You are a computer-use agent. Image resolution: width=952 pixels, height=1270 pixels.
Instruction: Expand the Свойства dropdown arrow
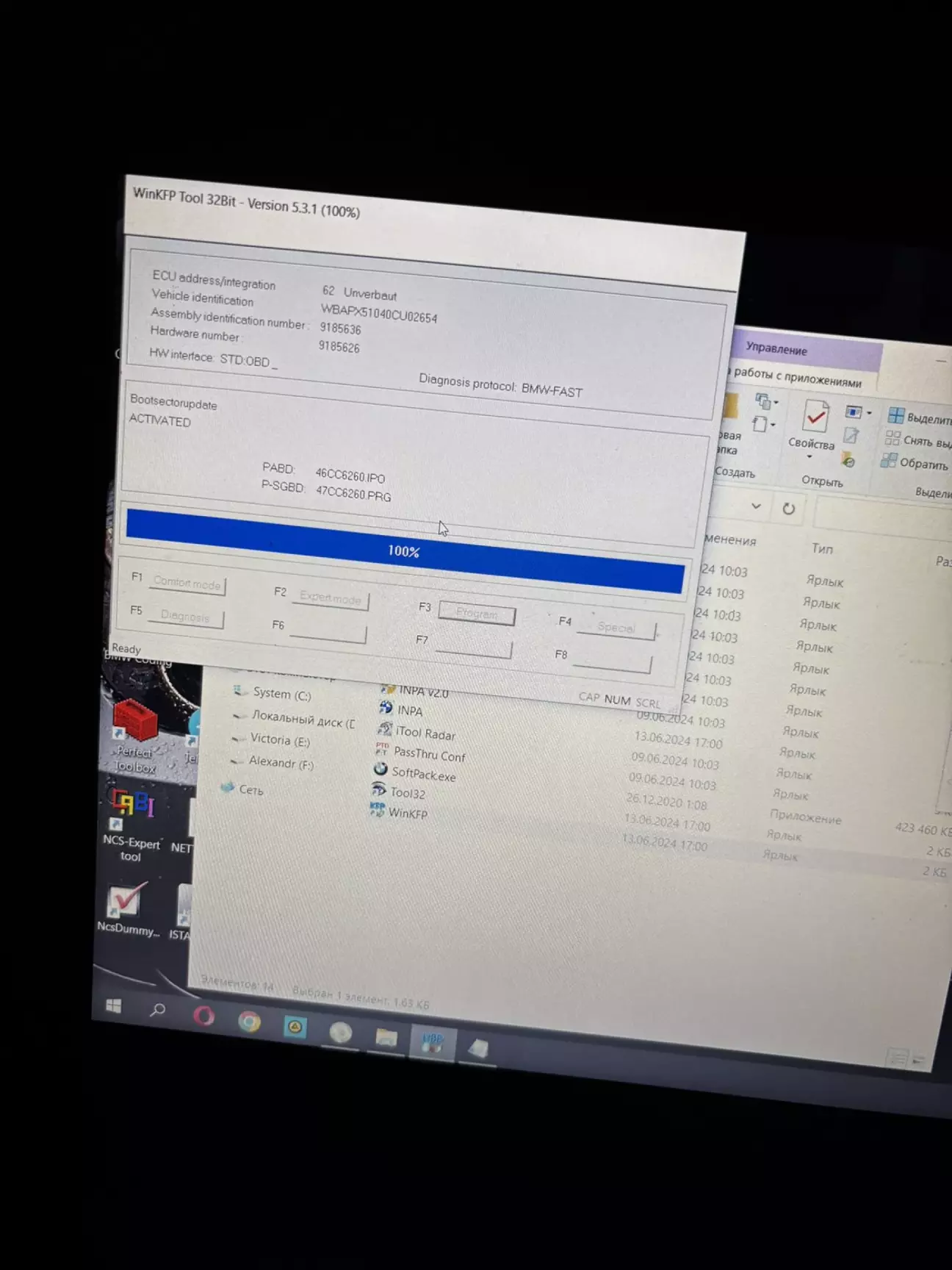tap(809, 457)
